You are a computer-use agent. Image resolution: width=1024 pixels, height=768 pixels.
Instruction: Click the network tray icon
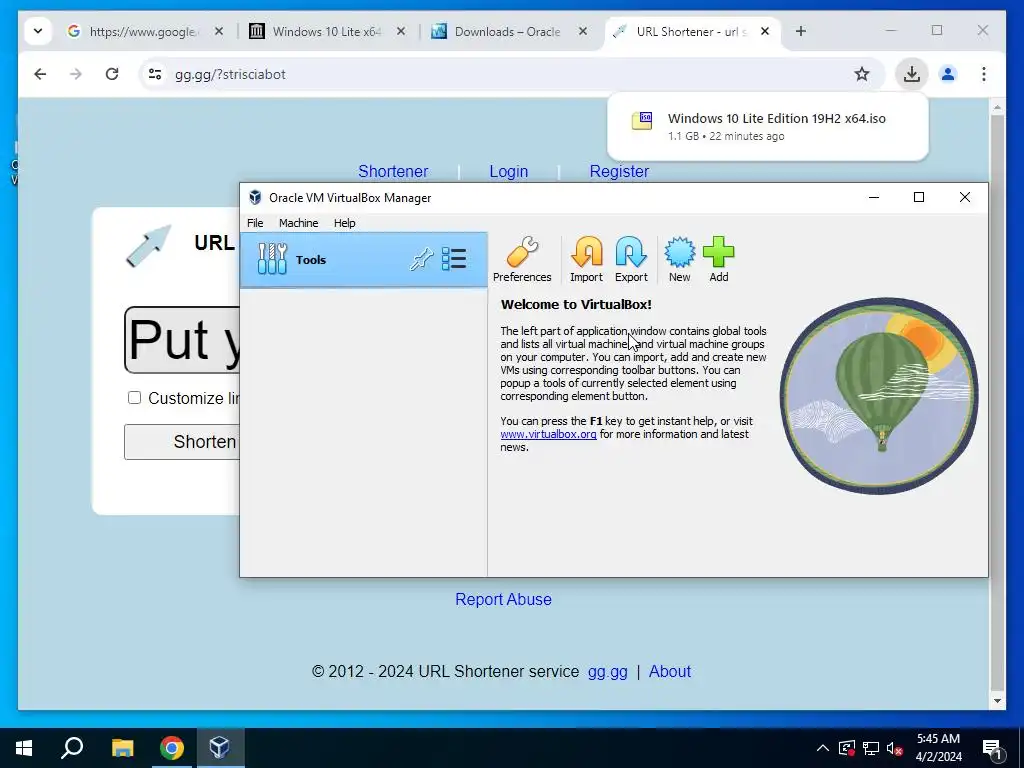[871, 748]
